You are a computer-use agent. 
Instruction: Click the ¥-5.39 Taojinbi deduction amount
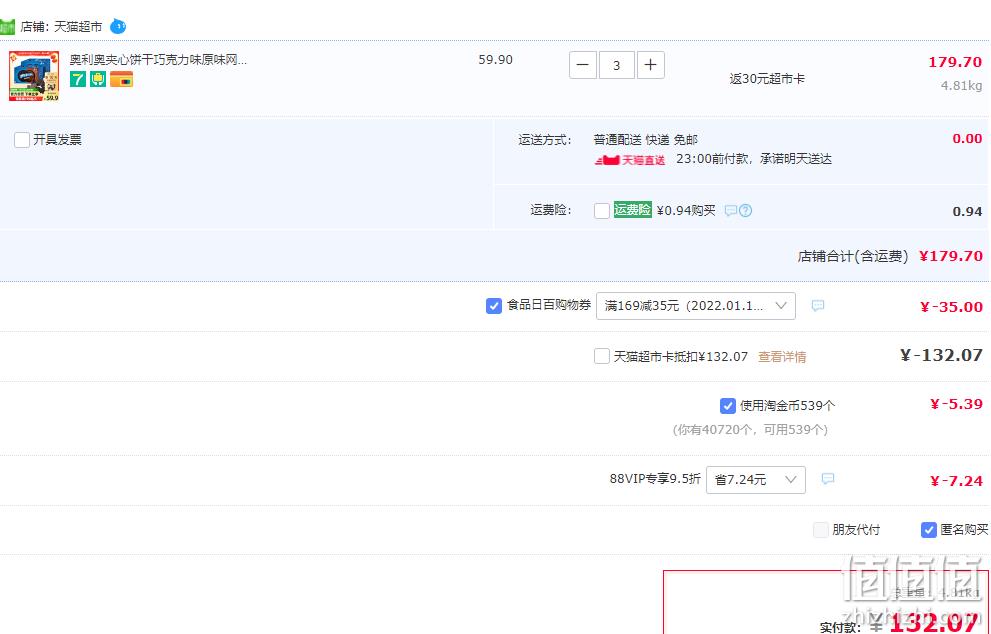[956, 405]
